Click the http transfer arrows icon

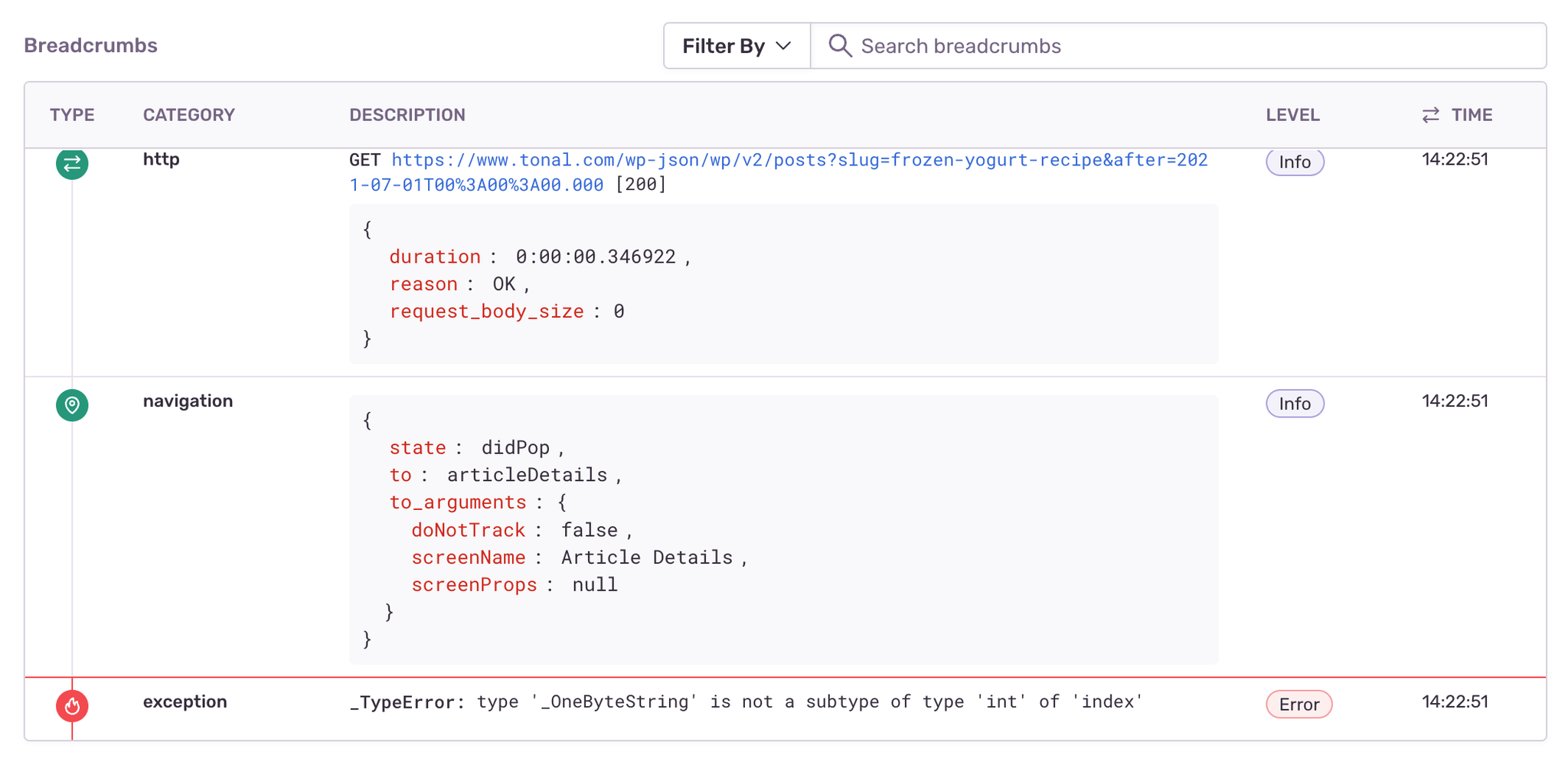point(72,163)
